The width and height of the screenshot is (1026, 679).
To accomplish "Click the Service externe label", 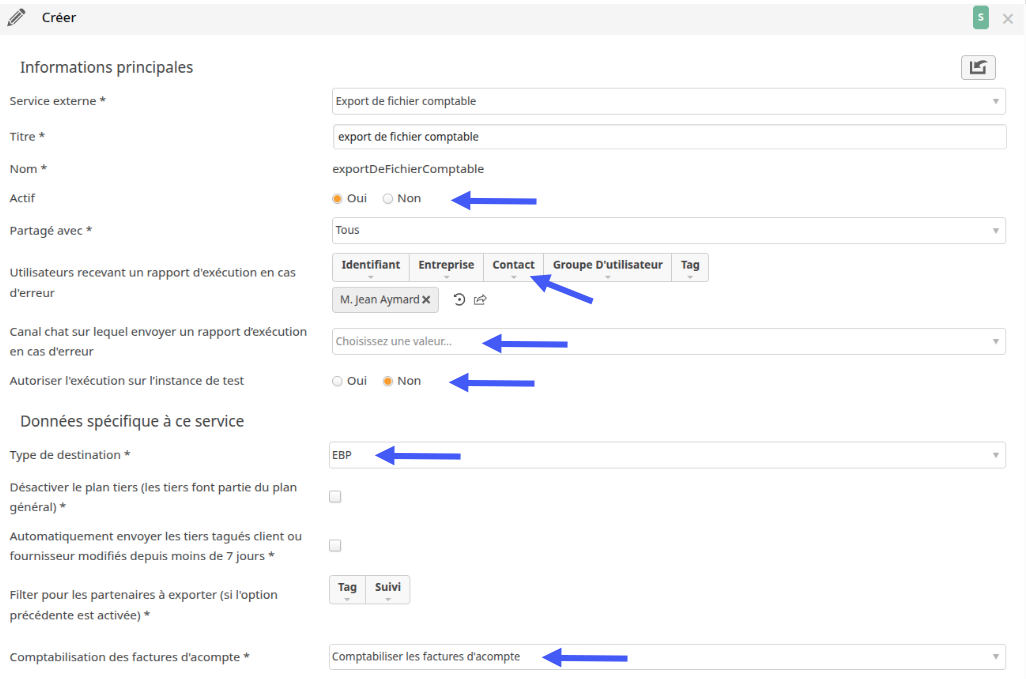I will pos(58,101).
